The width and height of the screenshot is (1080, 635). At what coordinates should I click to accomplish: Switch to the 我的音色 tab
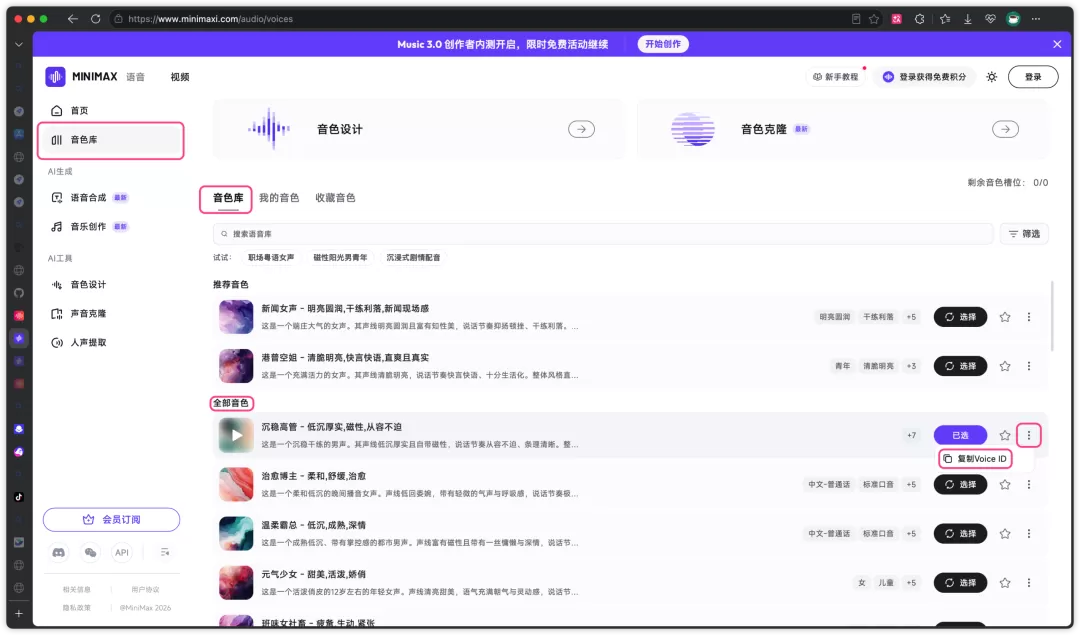point(279,198)
